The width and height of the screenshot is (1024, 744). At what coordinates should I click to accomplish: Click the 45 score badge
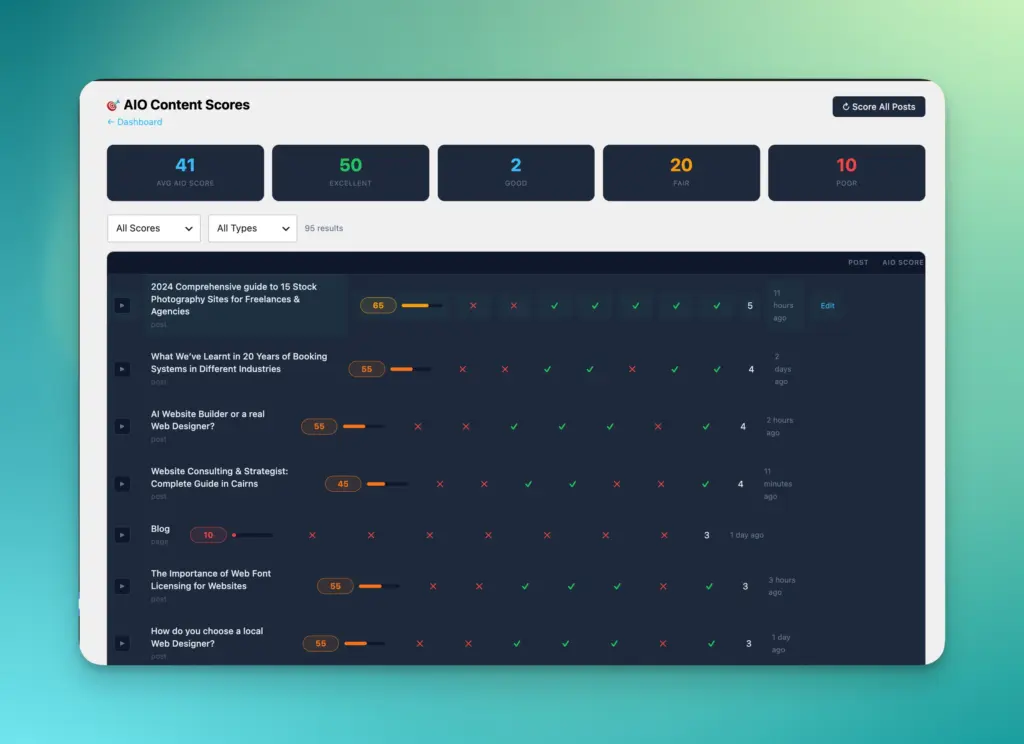343,484
